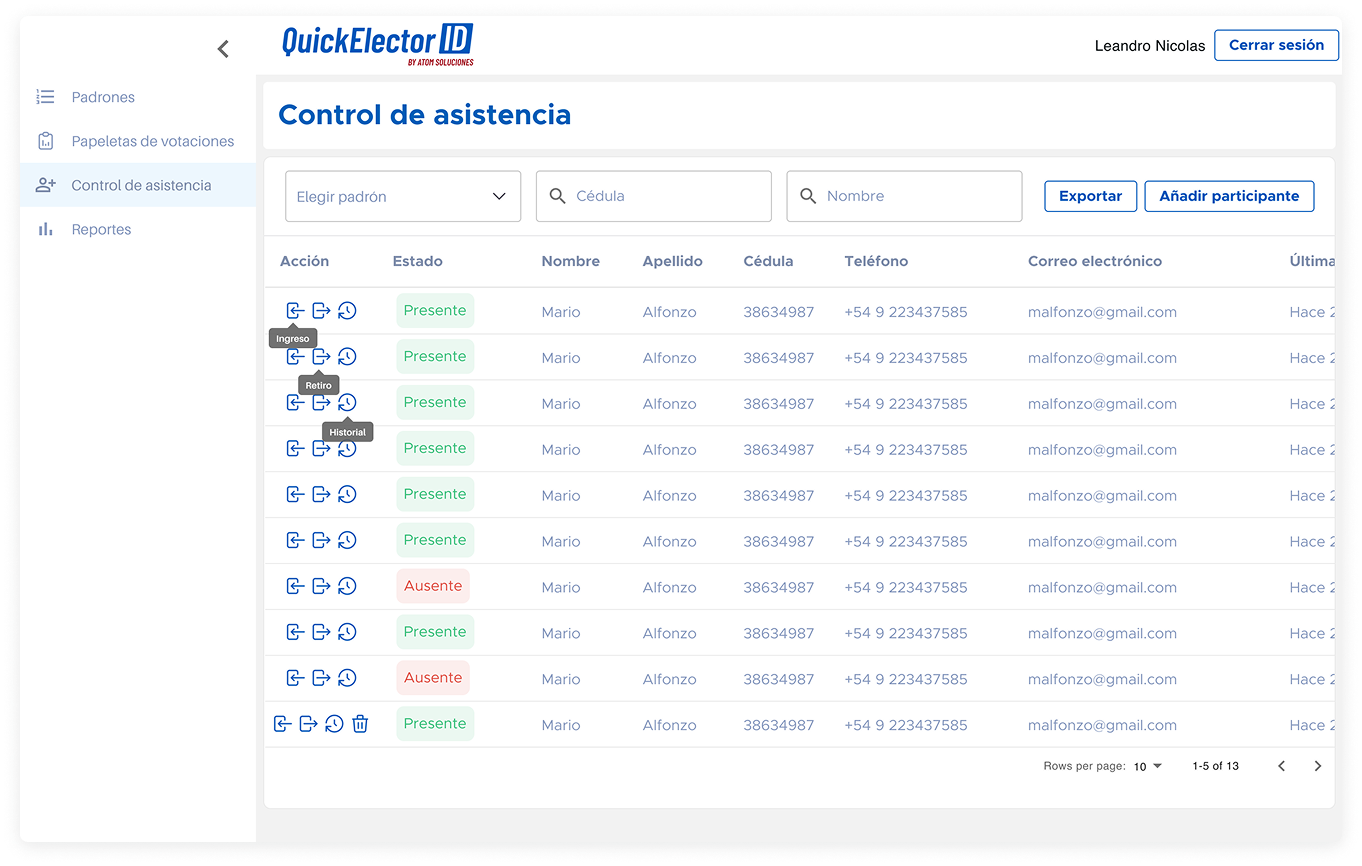Open the Rows per page dropdown
The image size is (1362, 866).
1148,766
